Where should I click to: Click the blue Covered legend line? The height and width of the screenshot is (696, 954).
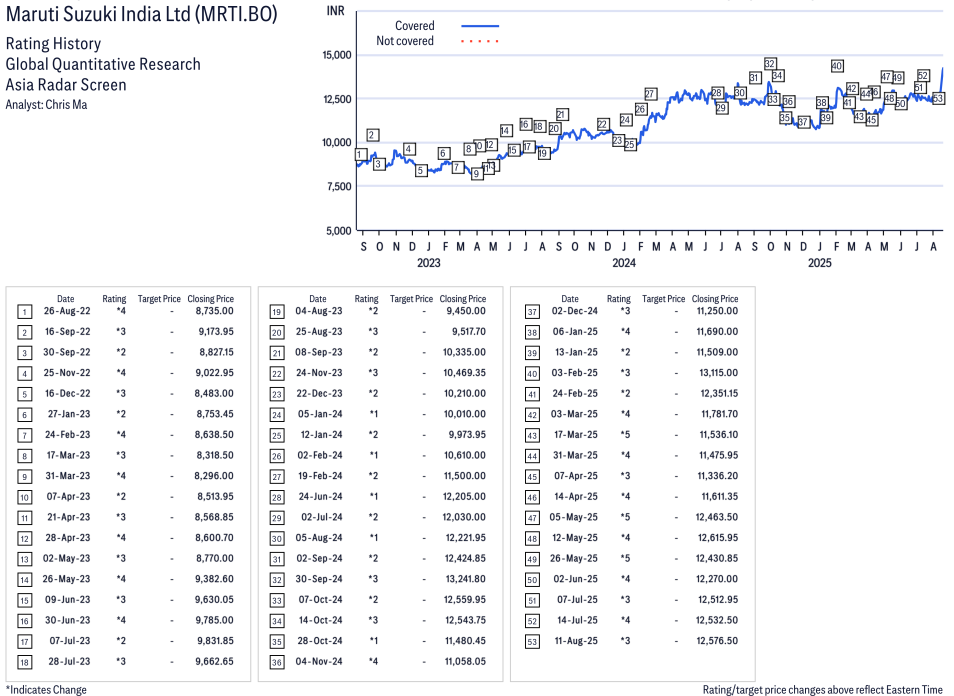[480, 26]
